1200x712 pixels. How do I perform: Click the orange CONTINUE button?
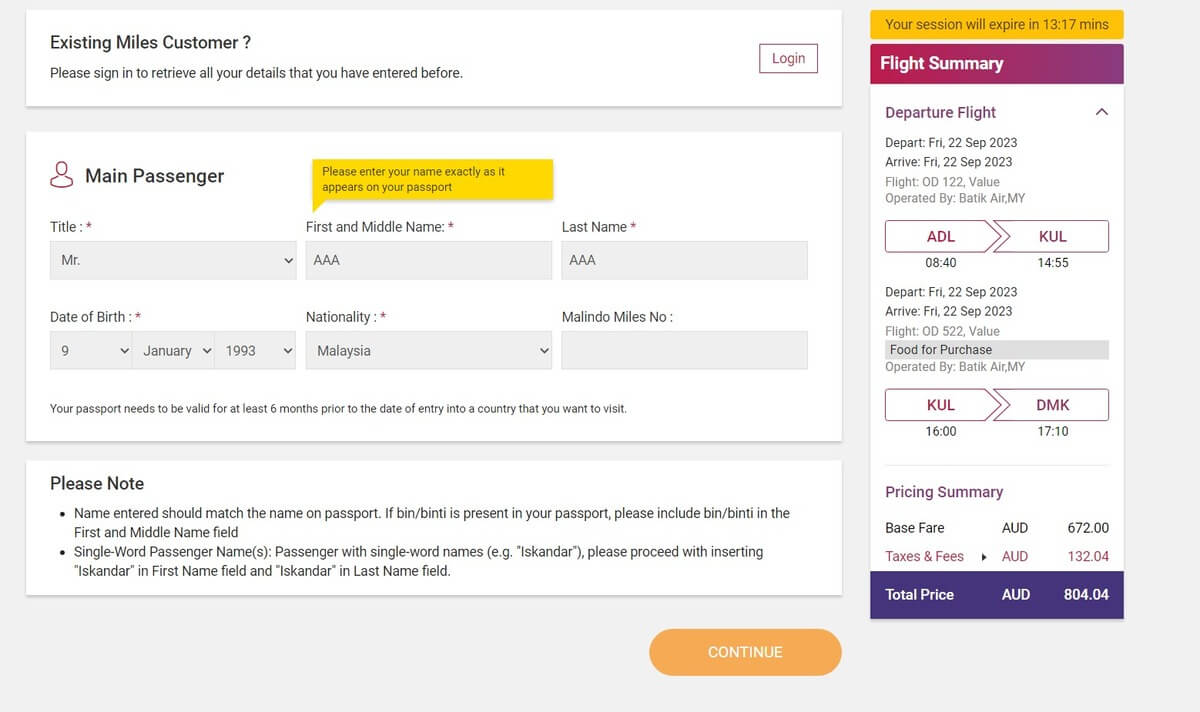pyautogui.click(x=745, y=652)
